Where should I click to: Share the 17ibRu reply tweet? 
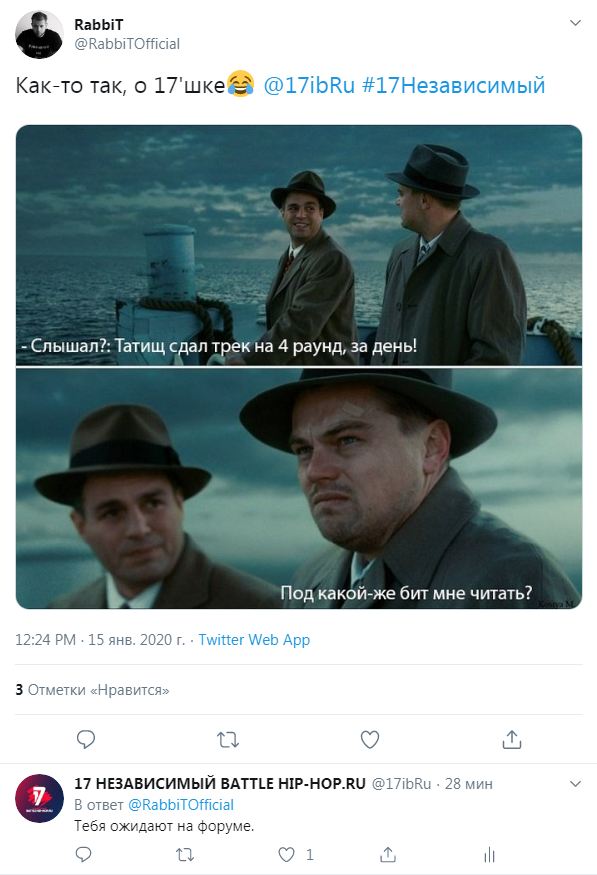click(388, 854)
